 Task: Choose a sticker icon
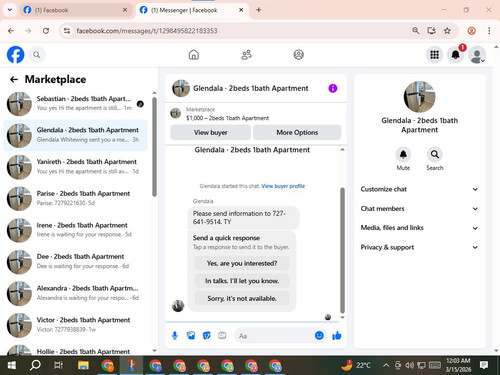pyautogui.click(x=207, y=336)
